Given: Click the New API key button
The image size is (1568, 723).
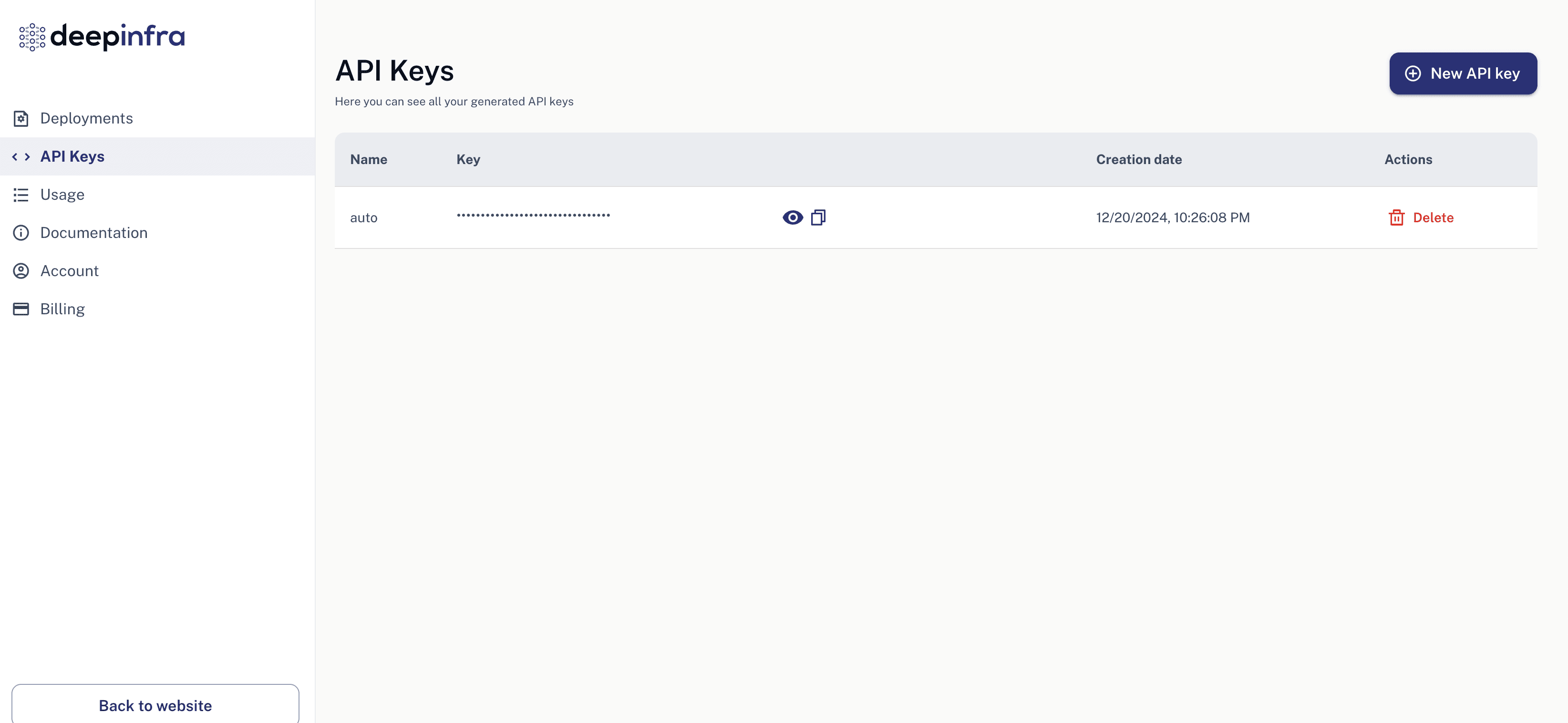Looking at the screenshot, I should pyautogui.click(x=1463, y=73).
